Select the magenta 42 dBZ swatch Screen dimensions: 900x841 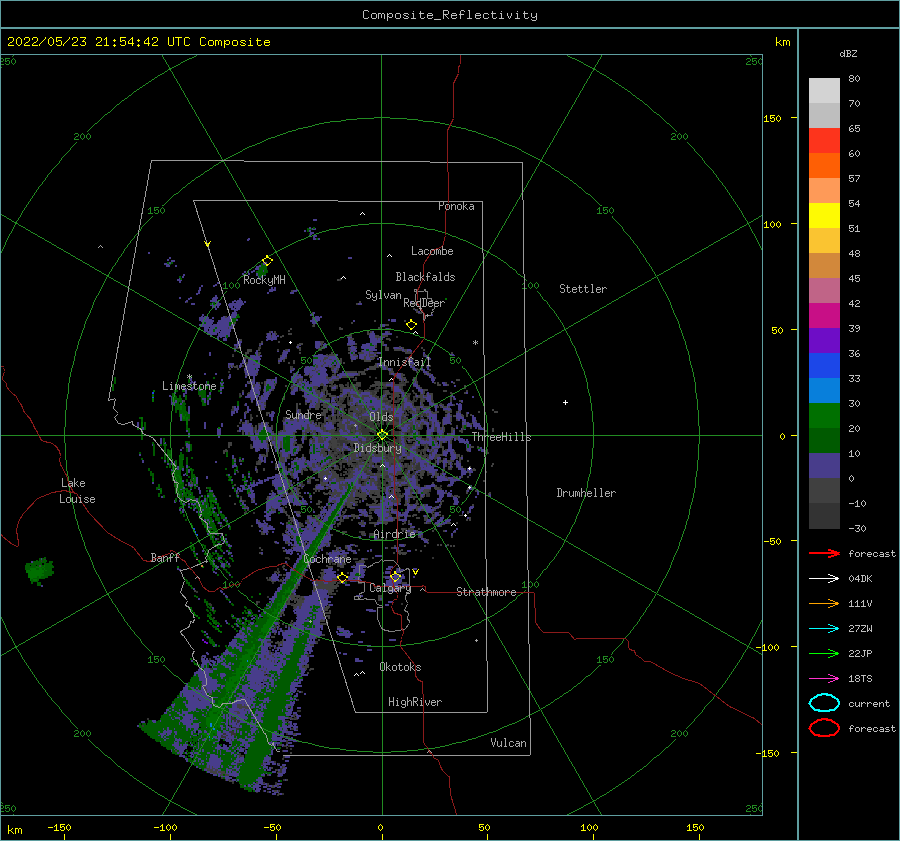(824, 315)
